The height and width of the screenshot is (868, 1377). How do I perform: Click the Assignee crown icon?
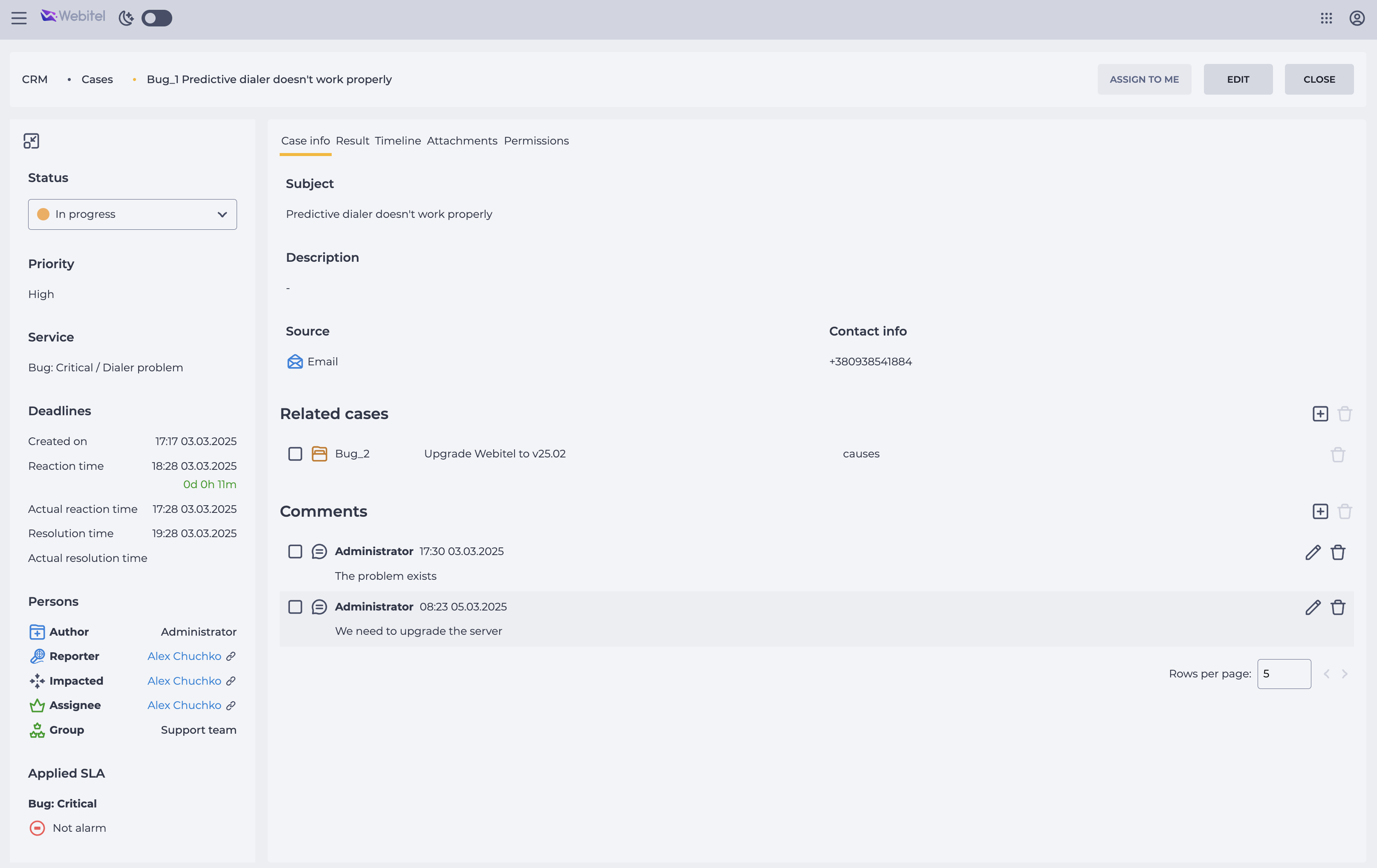point(37,705)
